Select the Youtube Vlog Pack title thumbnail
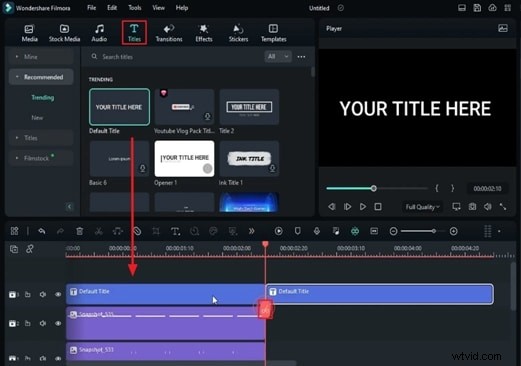 [x=184, y=107]
